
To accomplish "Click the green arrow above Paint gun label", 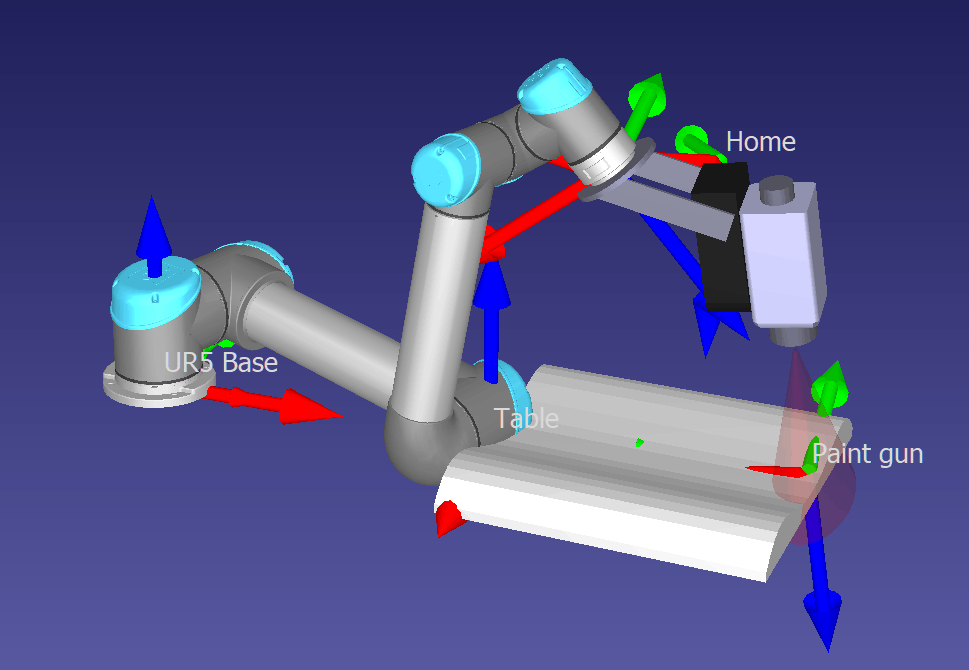I will 830,389.
